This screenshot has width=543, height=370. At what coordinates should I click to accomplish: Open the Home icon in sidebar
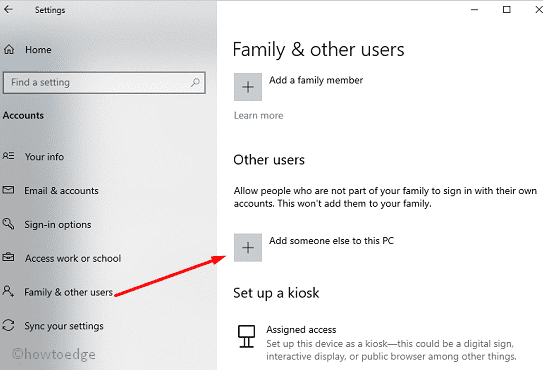9,50
